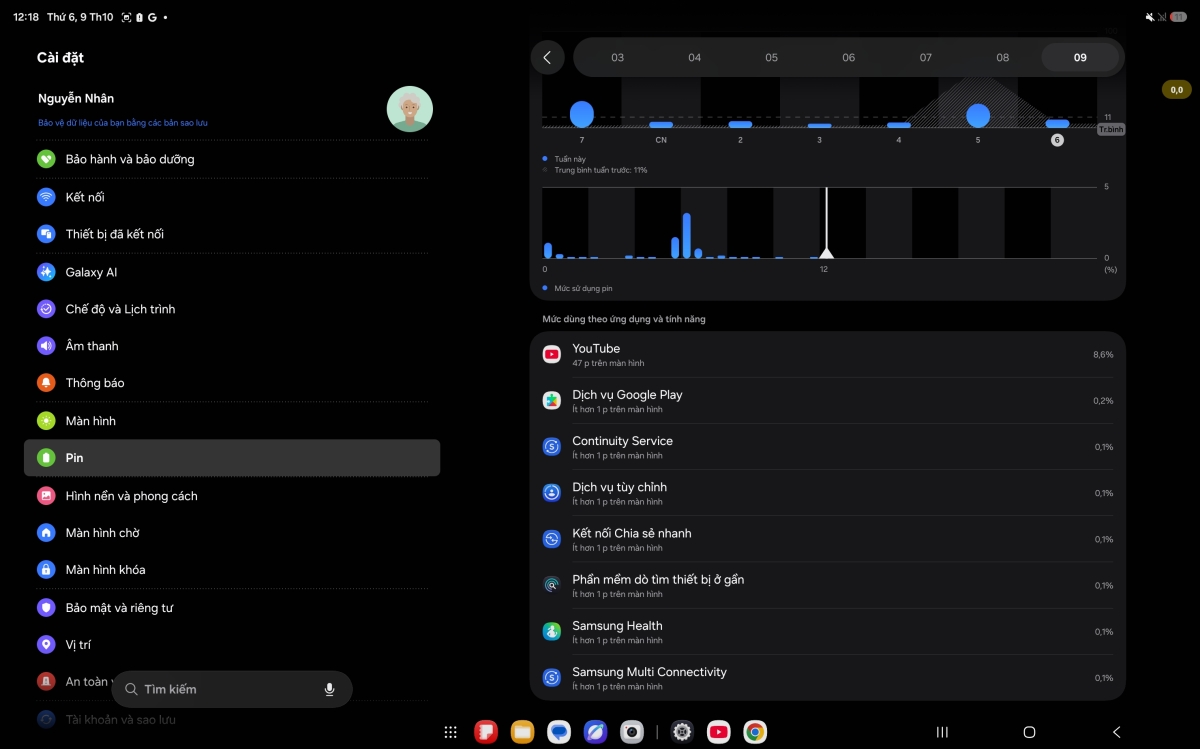Open the Settings gear in the taskbar
1200x749 pixels.
coord(682,732)
